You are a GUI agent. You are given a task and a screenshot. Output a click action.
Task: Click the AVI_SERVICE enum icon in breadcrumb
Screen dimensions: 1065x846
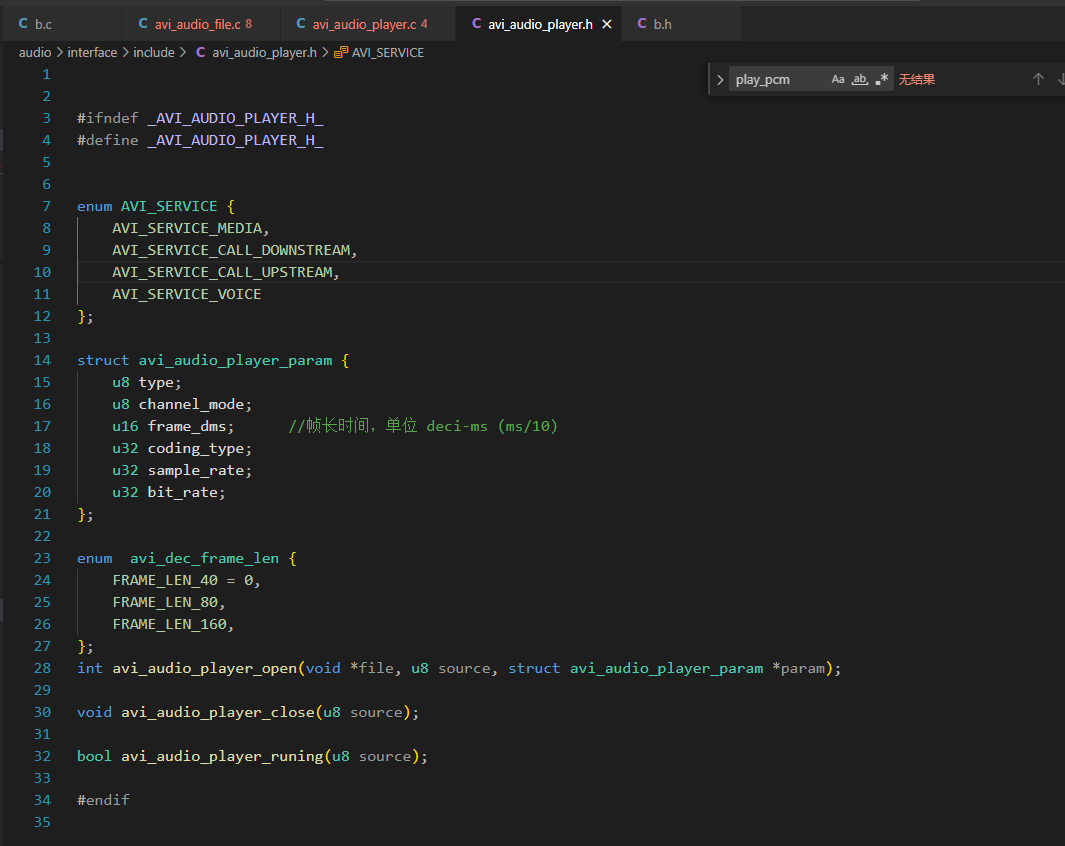coord(341,52)
